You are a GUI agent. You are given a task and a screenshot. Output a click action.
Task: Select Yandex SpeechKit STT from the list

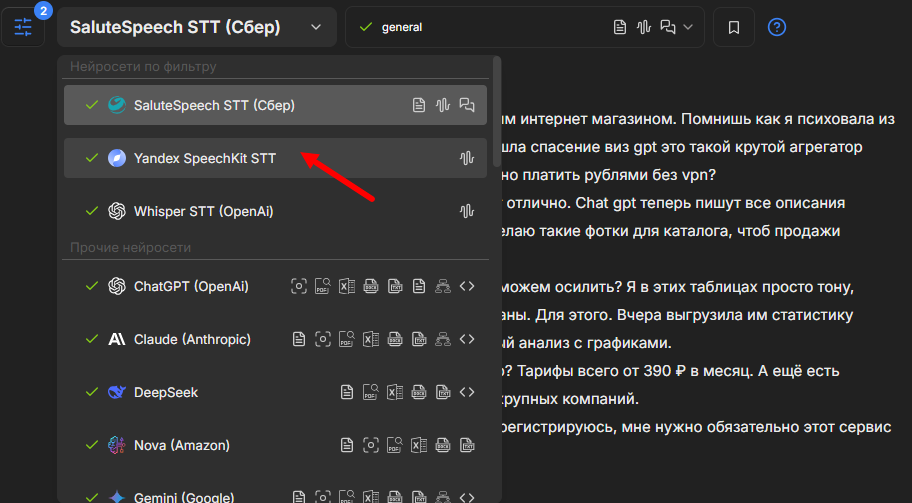[205, 158]
